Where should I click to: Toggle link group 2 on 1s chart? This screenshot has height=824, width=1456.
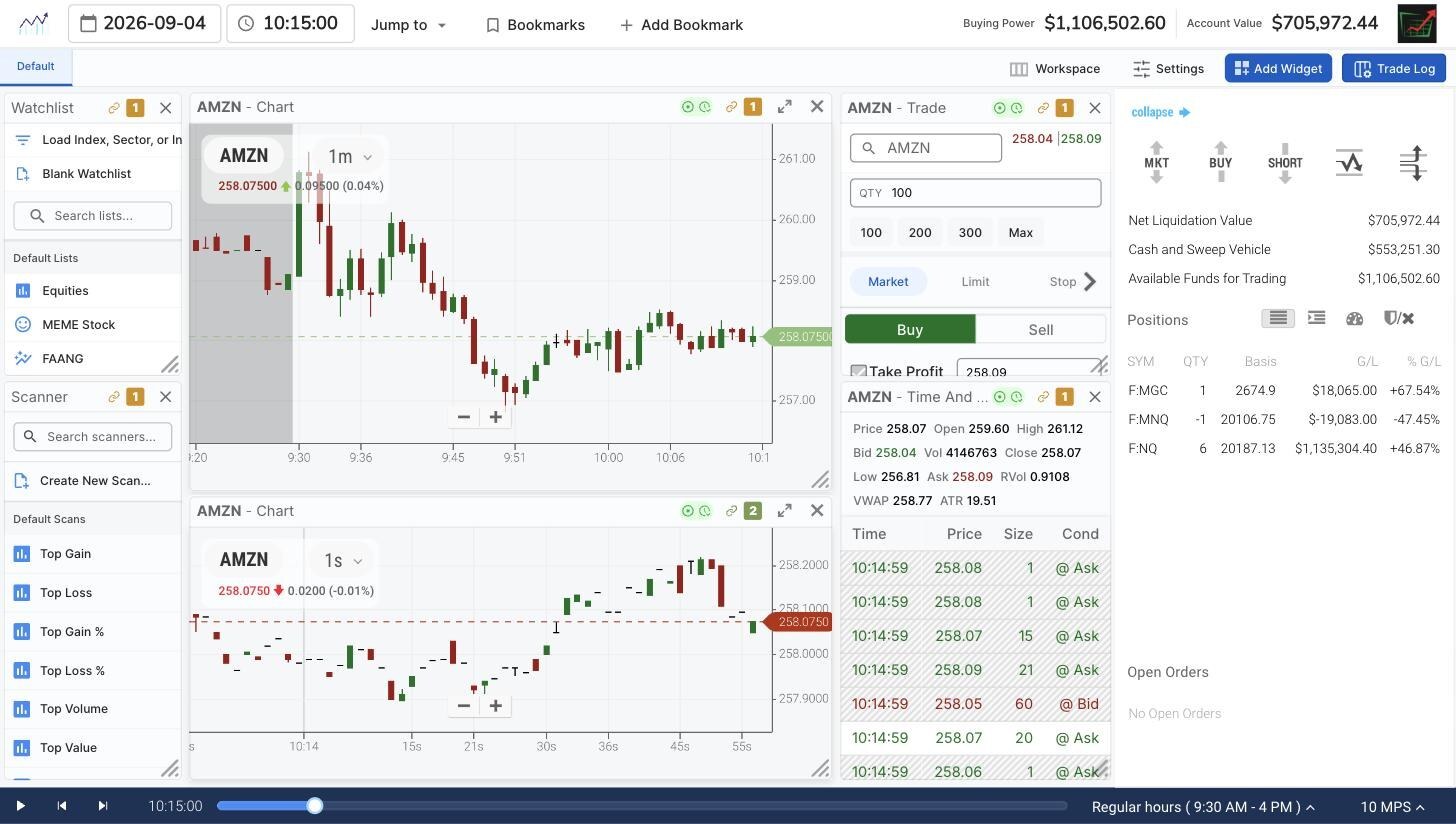(753, 511)
